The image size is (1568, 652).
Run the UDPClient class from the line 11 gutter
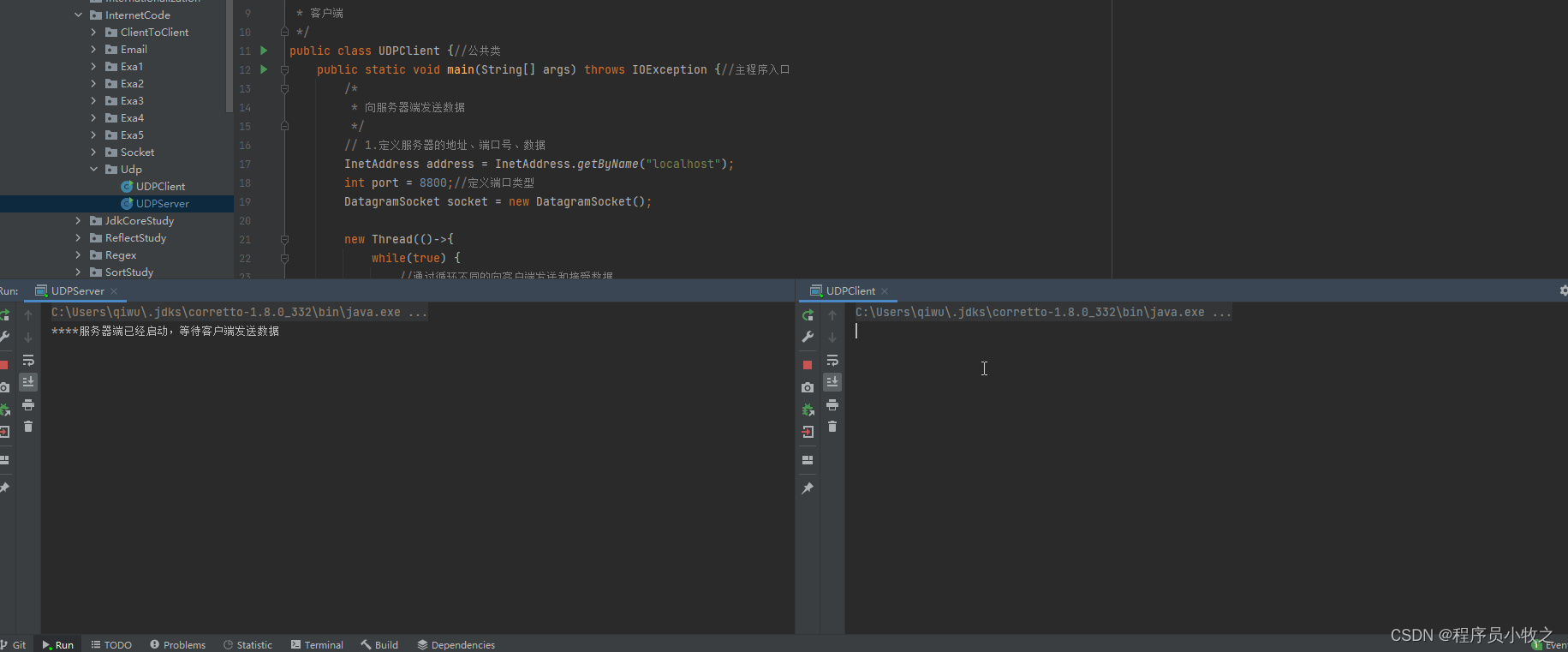(264, 51)
